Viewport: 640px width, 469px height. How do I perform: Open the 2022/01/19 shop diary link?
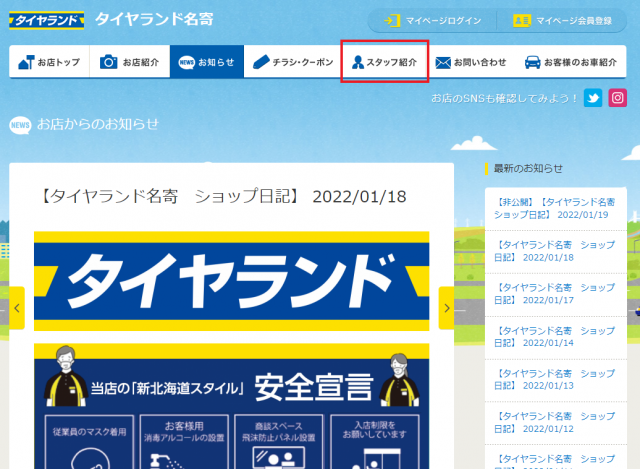[x=555, y=208]
